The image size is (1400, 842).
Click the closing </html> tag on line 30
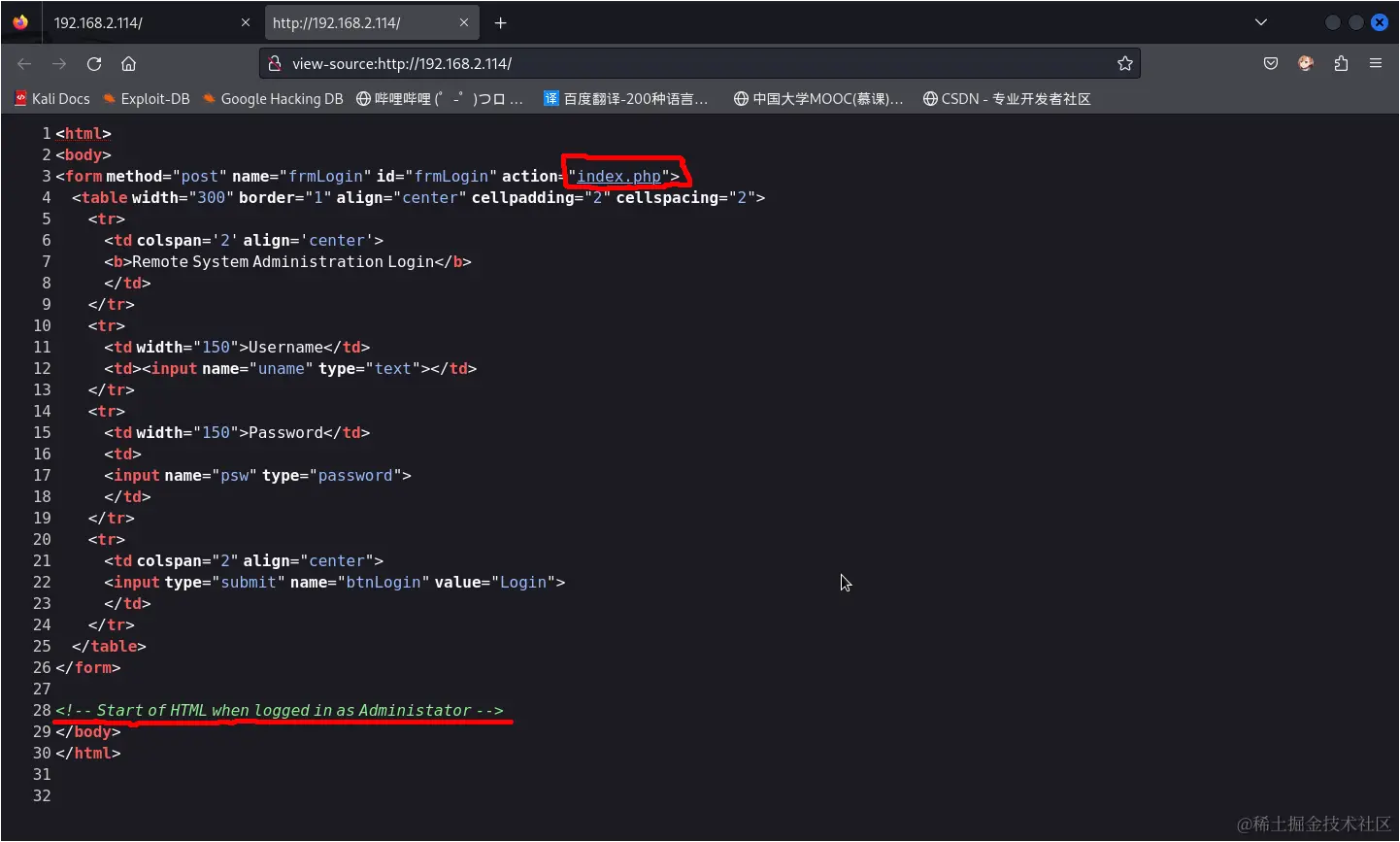tap(88, 753)
